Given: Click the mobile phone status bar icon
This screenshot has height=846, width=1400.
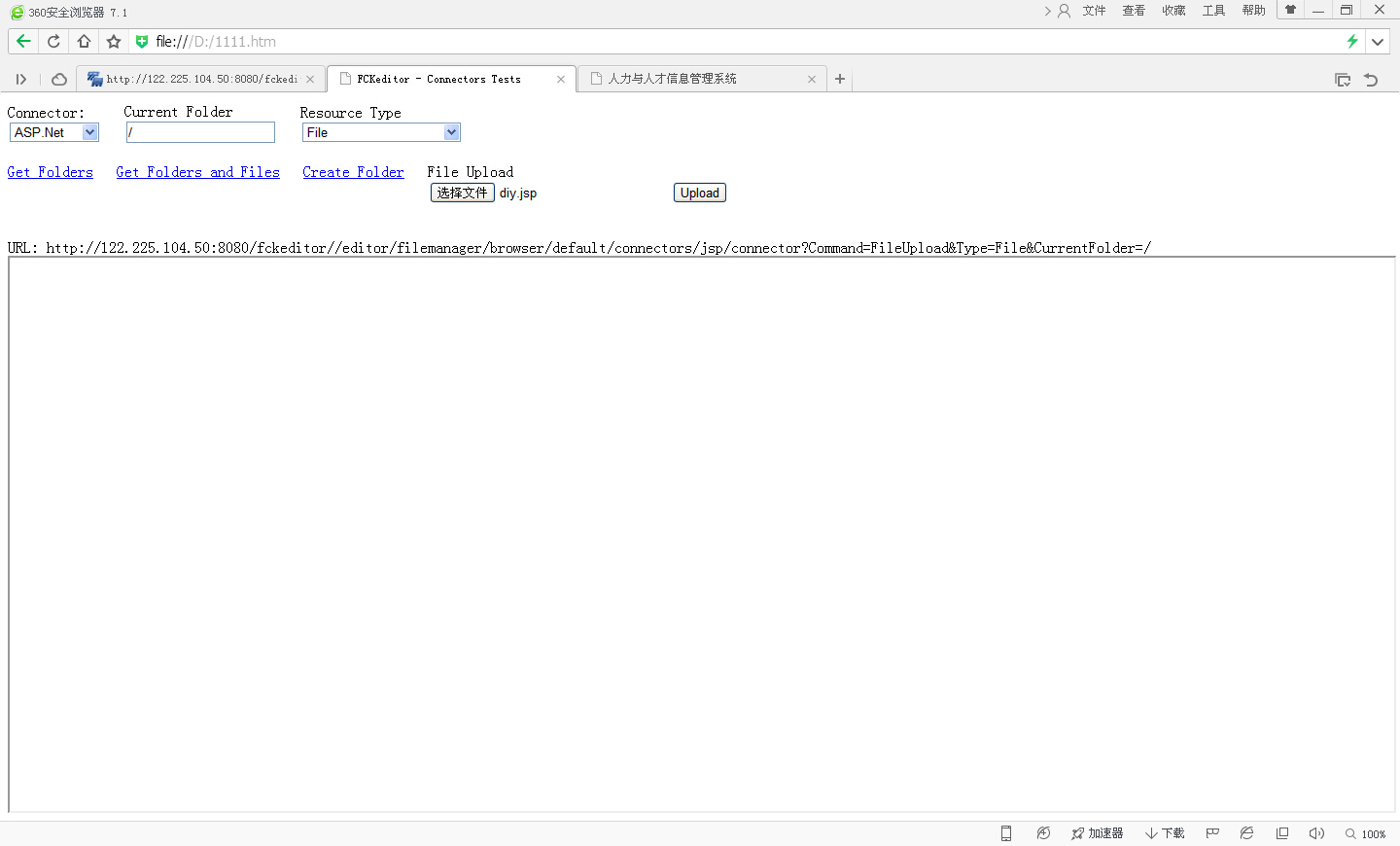Looking at the screenshot, I should [x=1006, y=833].
